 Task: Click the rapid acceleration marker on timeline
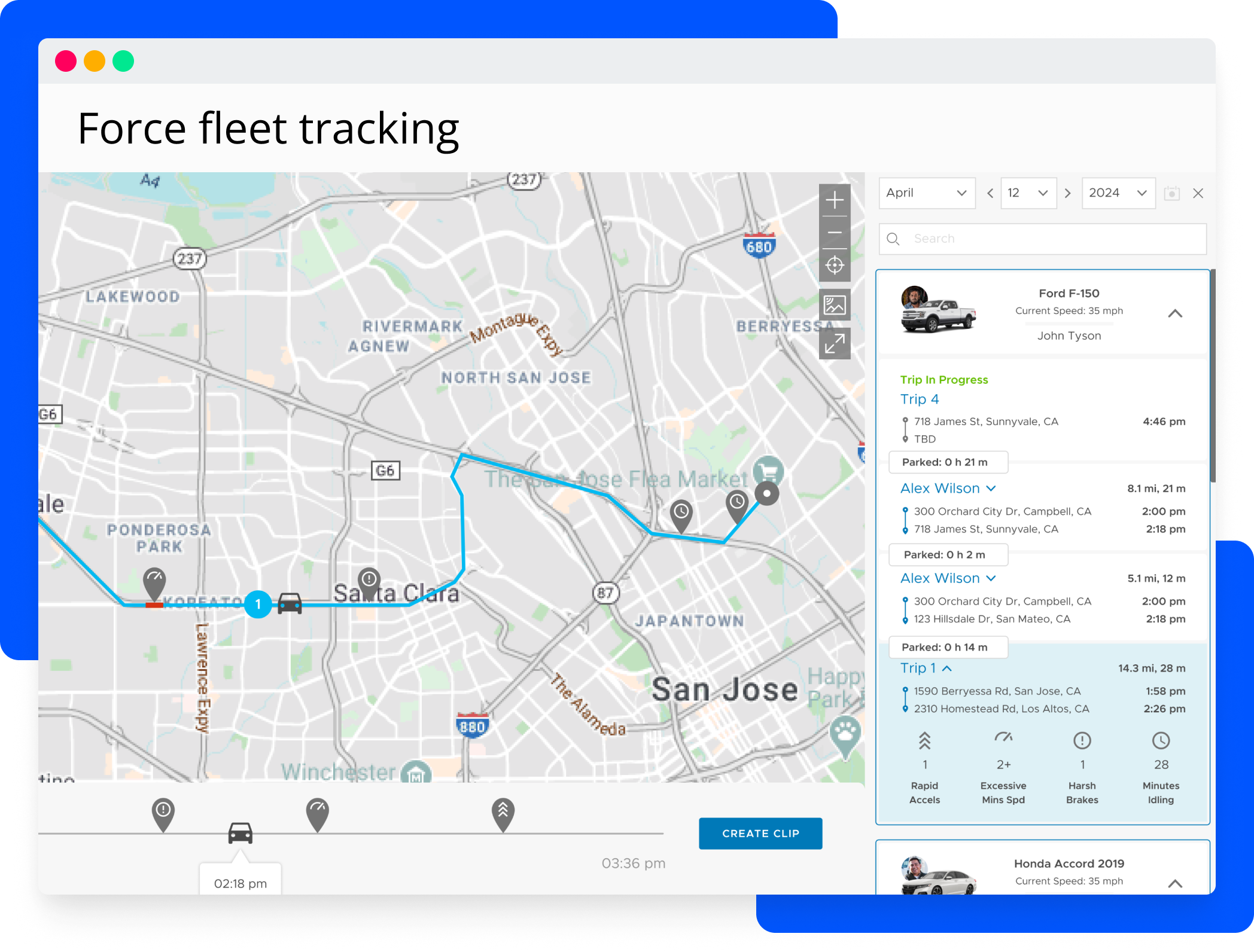(503, 813)
